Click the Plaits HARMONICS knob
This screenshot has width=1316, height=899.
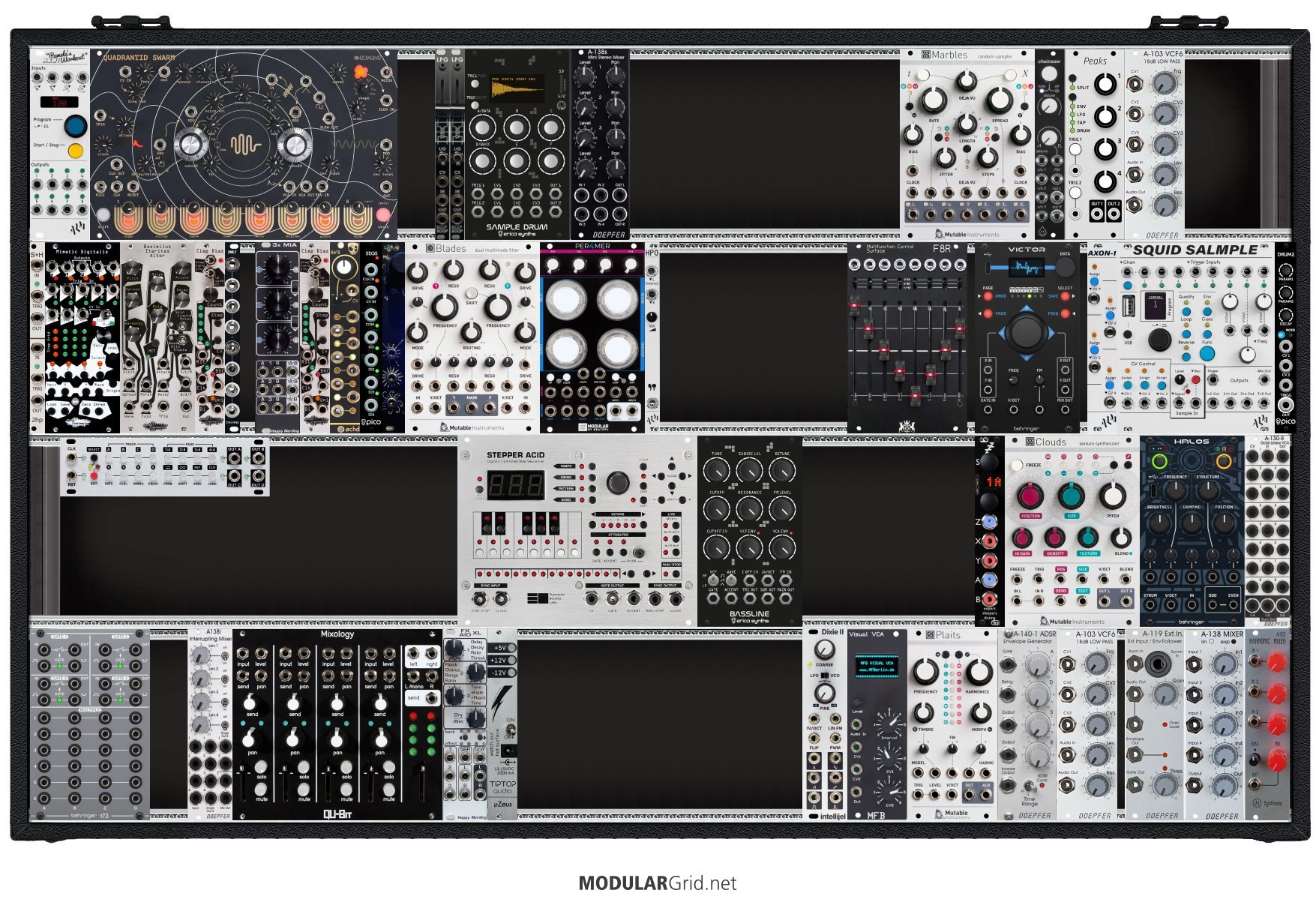pyautogui.click(x=979, y=672)
